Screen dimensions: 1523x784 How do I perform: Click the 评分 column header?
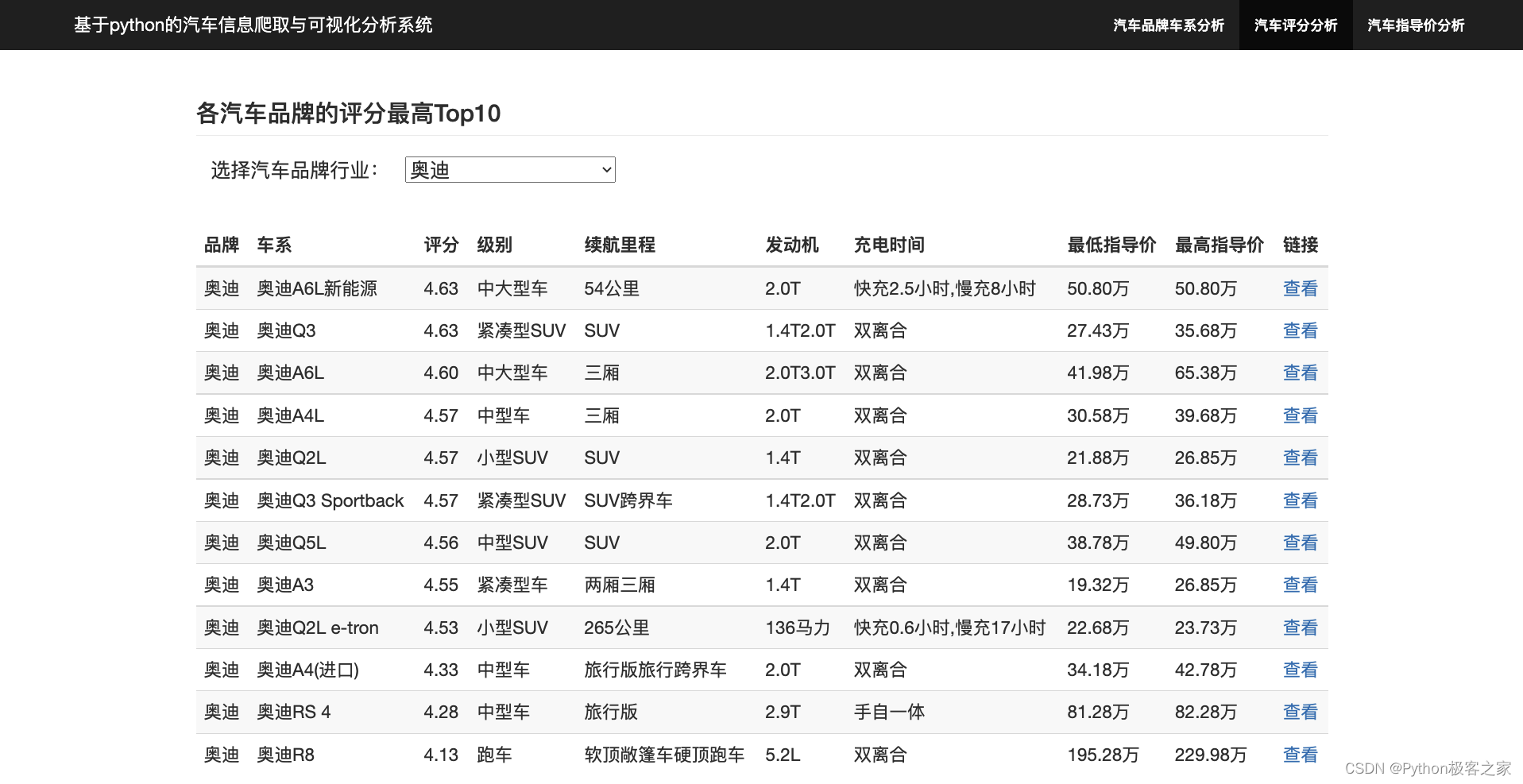tap(441, 245)
